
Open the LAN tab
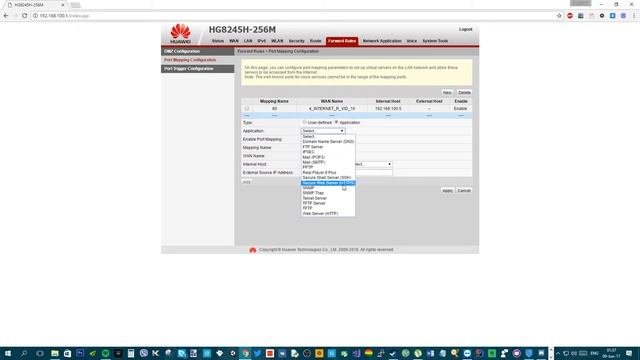click(x=248, y=41)
